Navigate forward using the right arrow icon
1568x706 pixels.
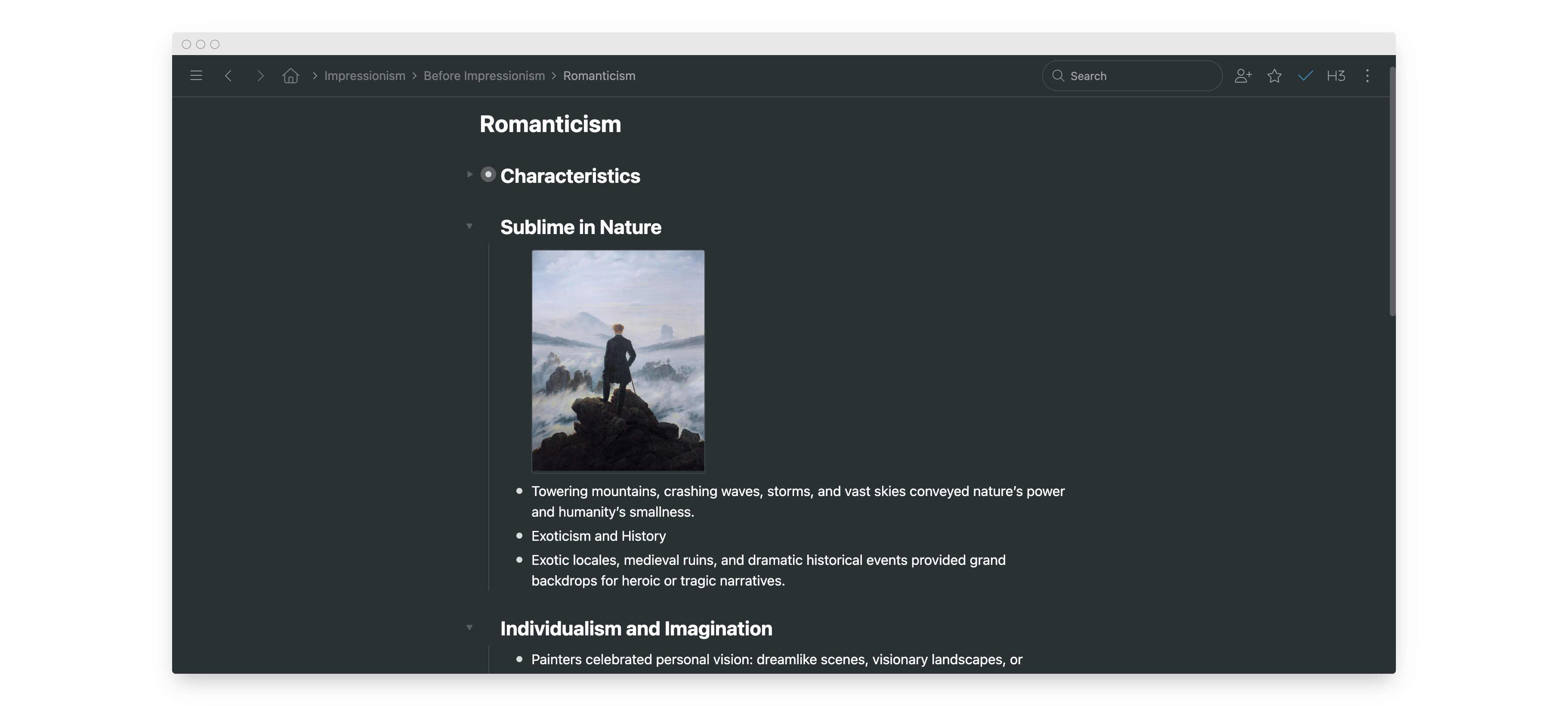tap(260, 75)
